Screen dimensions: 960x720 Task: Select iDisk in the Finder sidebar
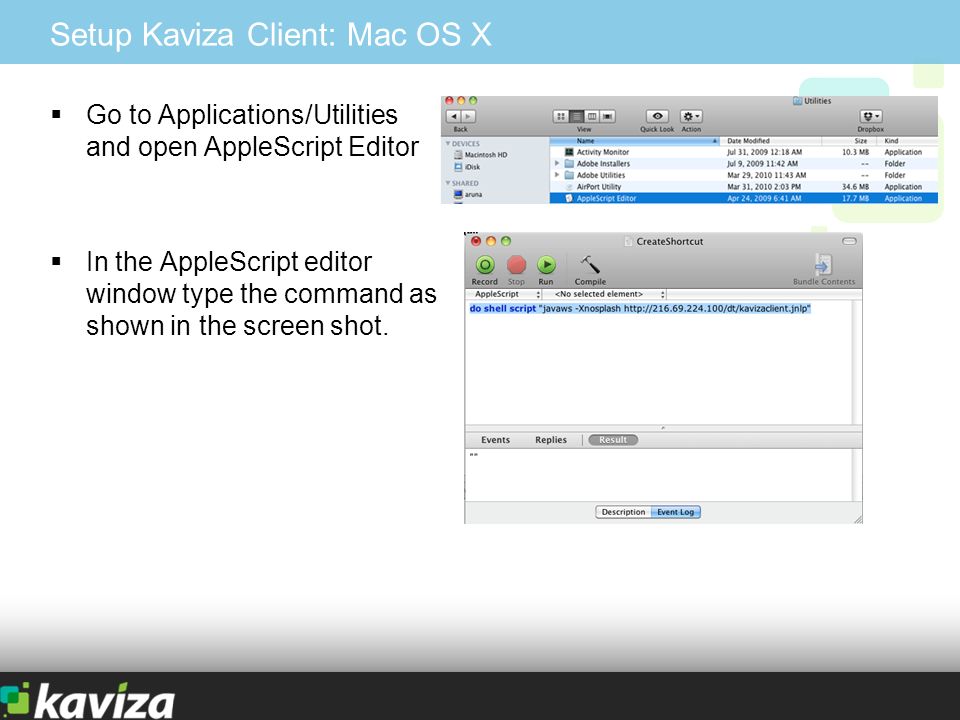click(467, 167)
